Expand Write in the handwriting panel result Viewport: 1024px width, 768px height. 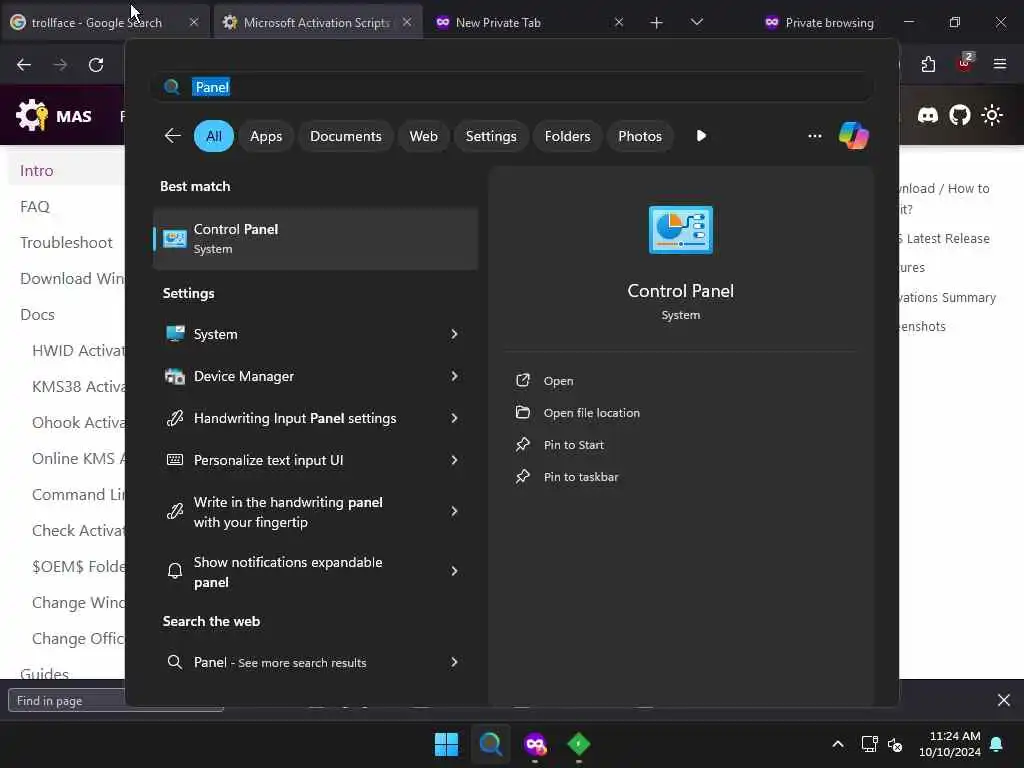[454, 511]
